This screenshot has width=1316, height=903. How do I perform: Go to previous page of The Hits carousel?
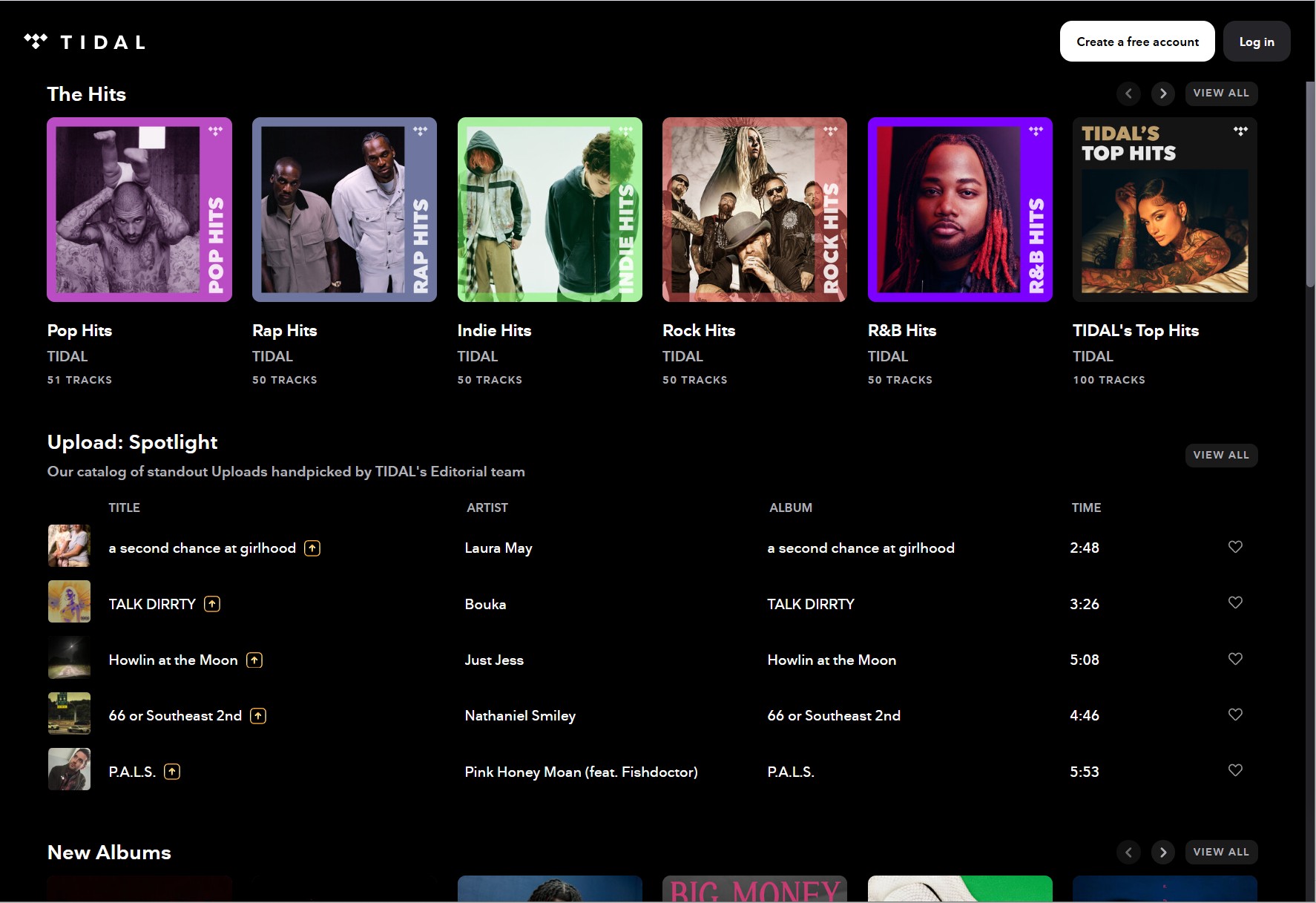click(x=1128, y=93)
